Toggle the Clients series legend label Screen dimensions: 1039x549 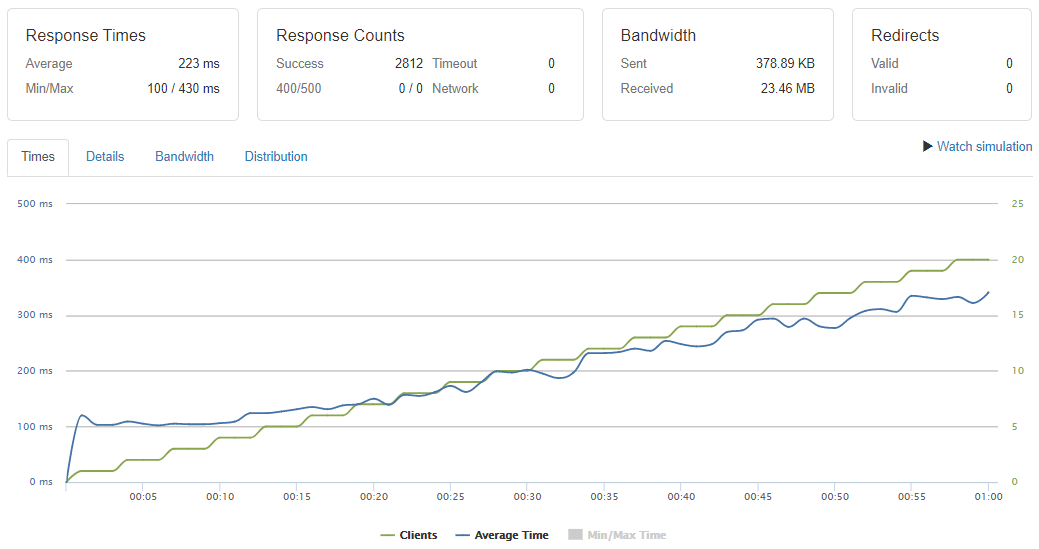(x=418, y=536)
